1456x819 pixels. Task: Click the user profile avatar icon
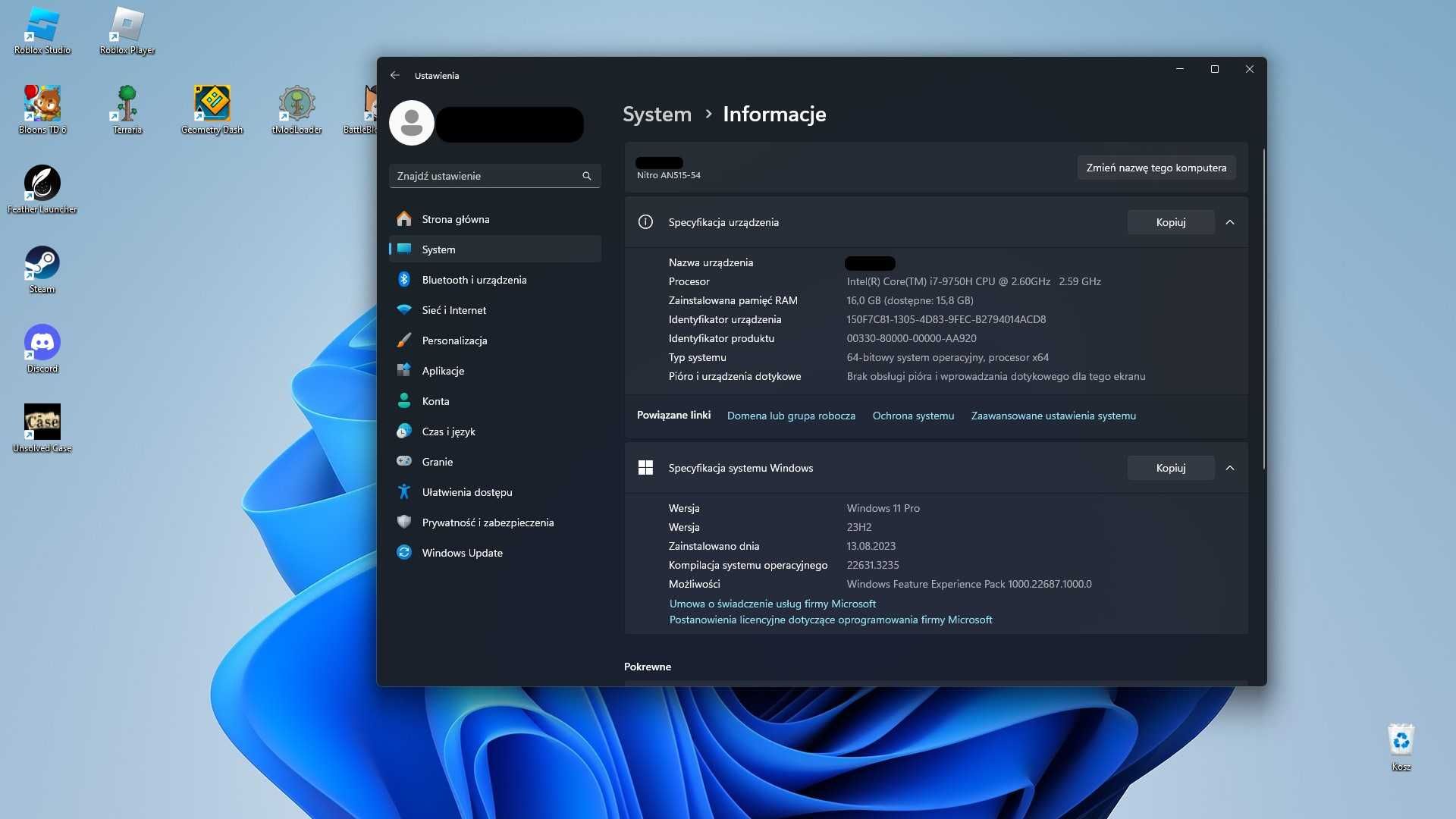(412, 122)
